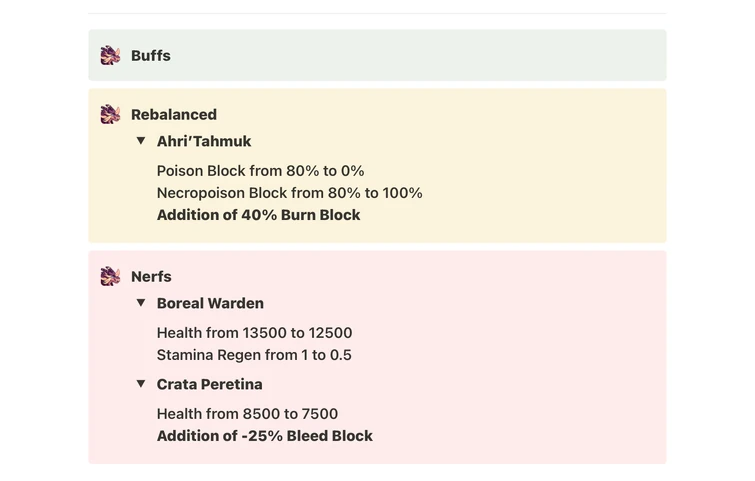Click Health from 8500 to 7500 line
This screenshot has height=481, width=755.
point(247,414)
